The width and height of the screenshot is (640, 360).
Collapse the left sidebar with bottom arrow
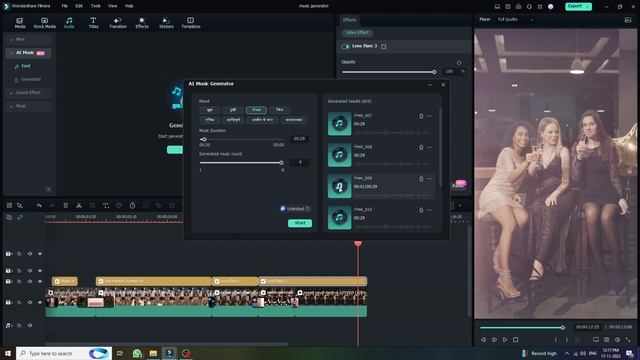(x=48, y=189)
